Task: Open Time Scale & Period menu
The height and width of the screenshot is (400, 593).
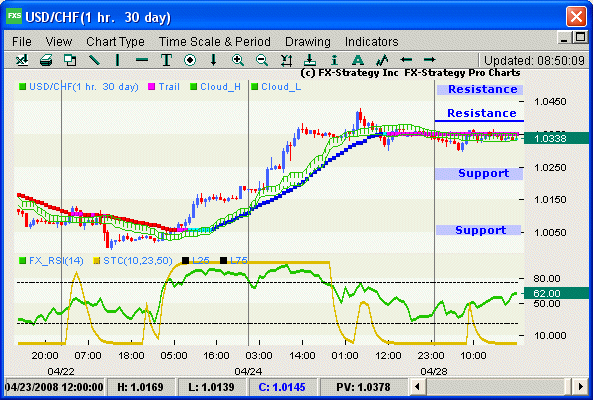Action: tap(214, 42)
